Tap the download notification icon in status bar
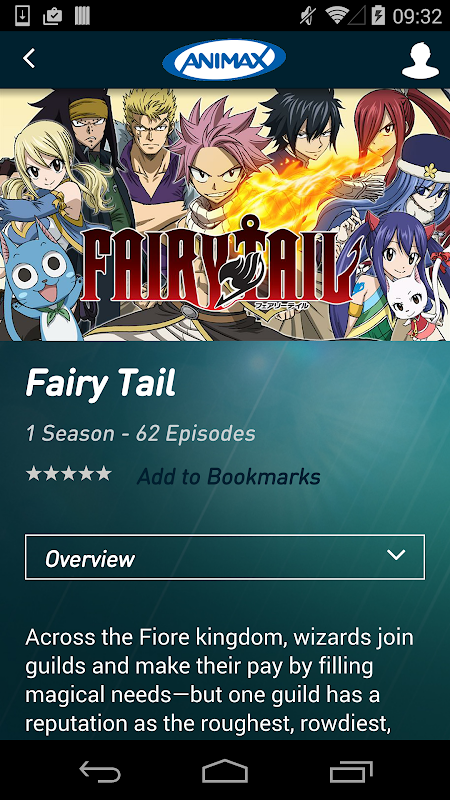Viewport: 450px width, 800px height. tap(22, 16)
